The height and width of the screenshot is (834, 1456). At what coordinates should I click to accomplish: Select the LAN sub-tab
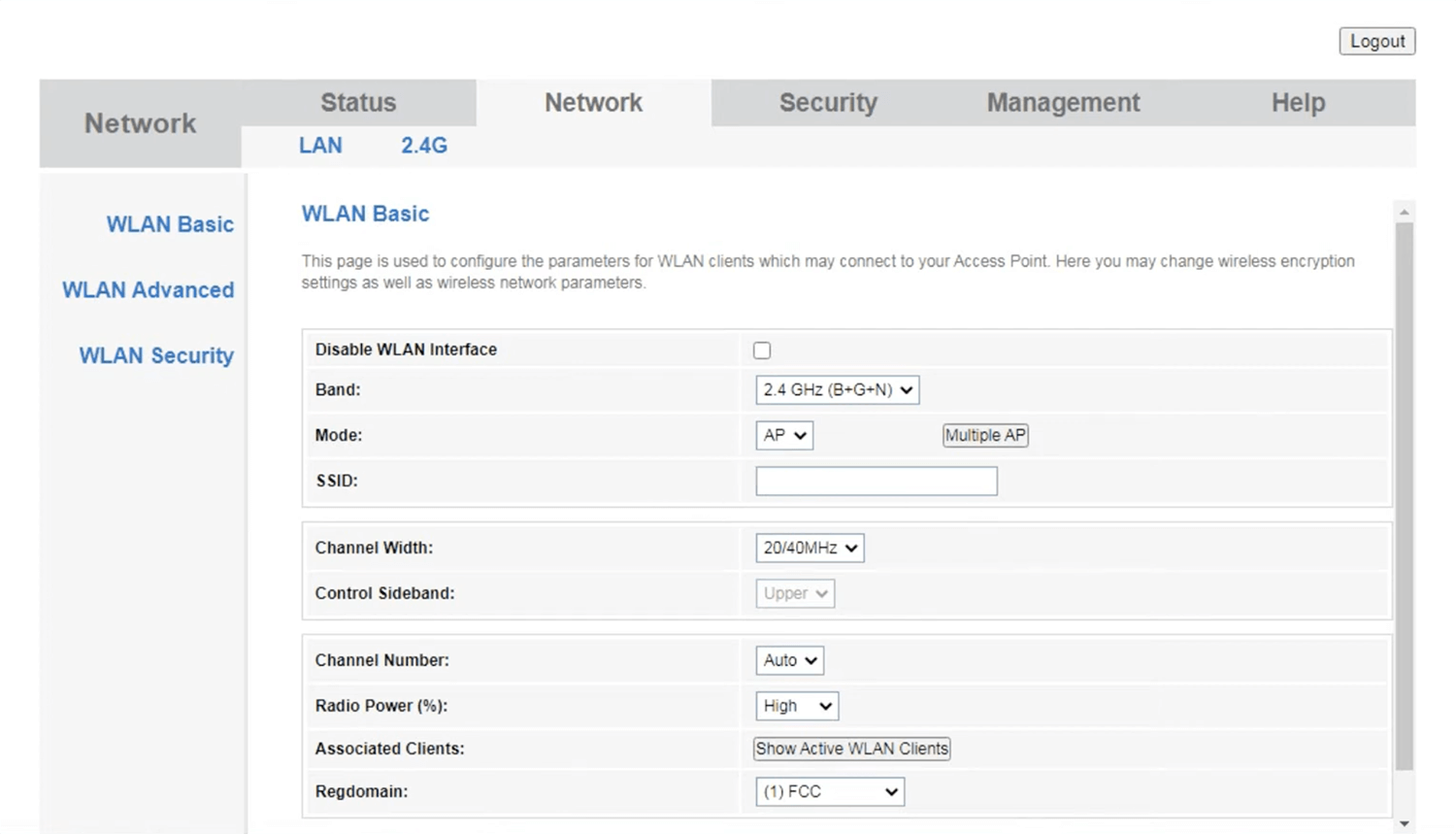[320, 146]
